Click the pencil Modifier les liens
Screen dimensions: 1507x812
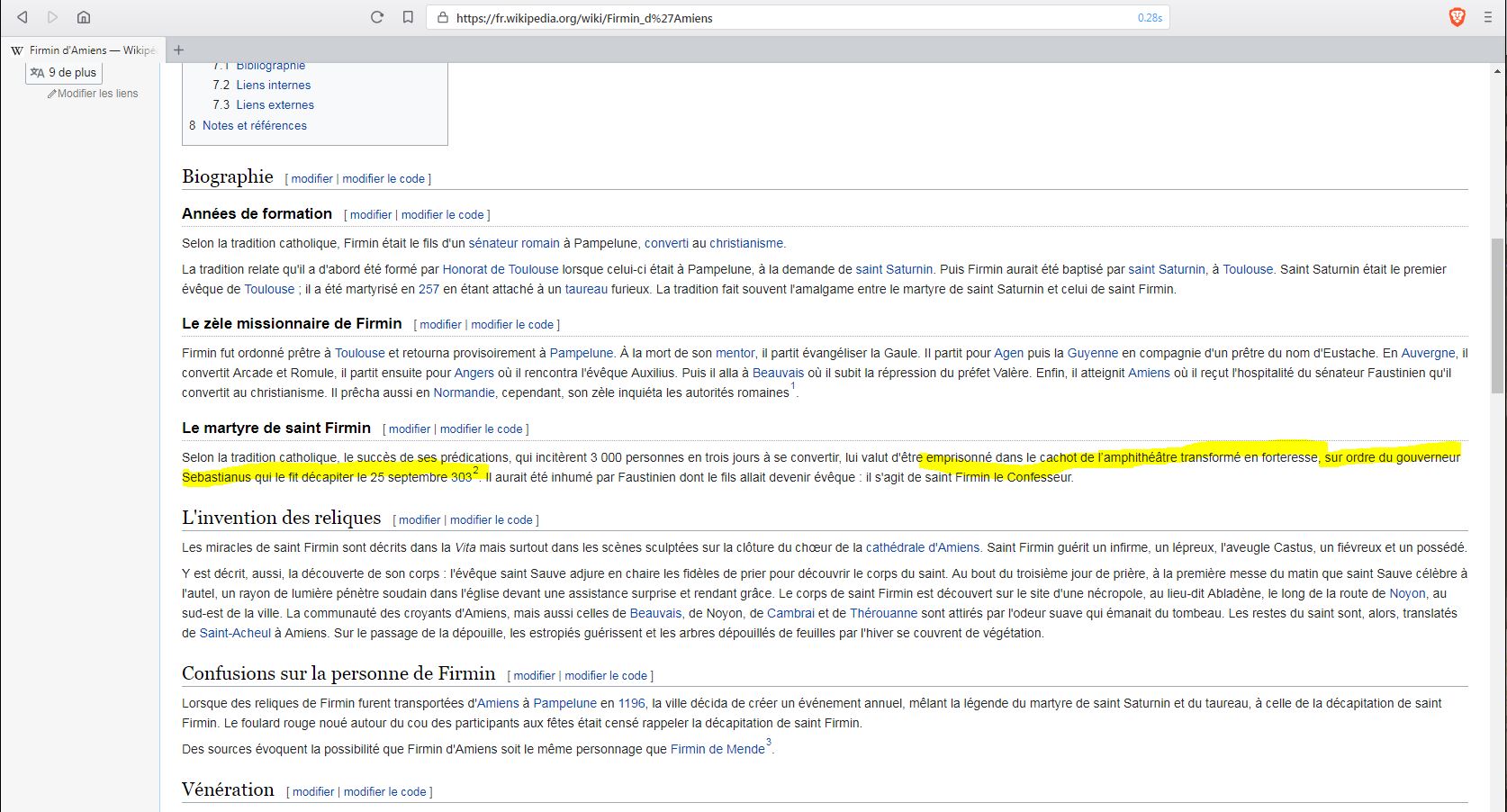(x=93, y=94)
